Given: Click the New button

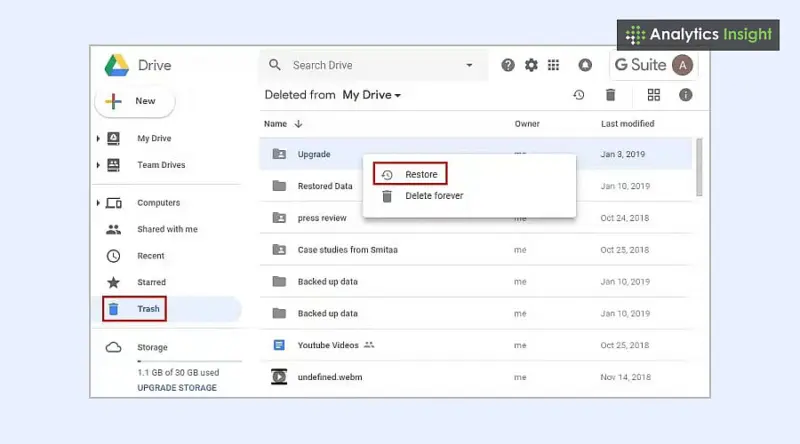Looking at the screenshot, I should [134, 101].
